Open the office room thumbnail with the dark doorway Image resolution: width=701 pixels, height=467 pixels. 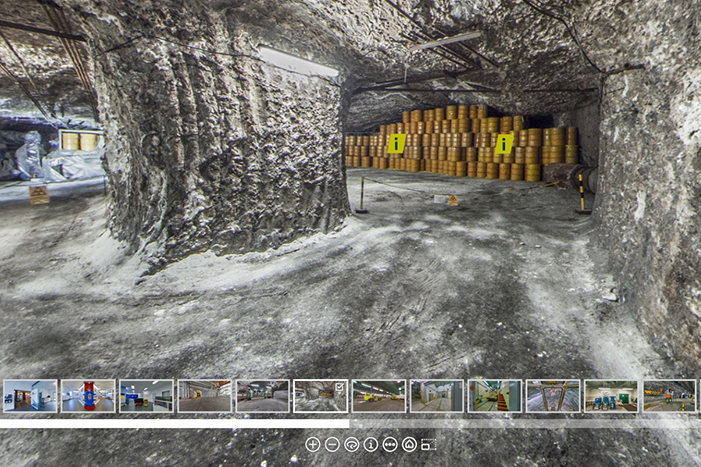[x=30, y=396]
